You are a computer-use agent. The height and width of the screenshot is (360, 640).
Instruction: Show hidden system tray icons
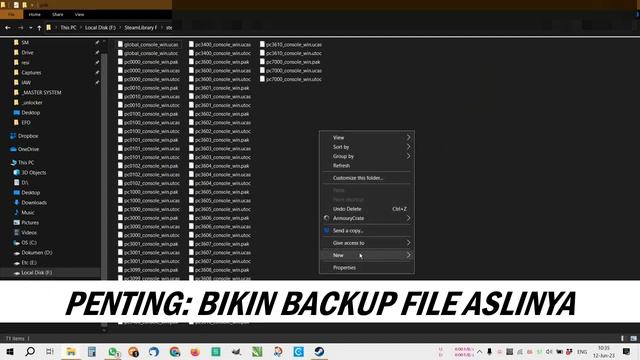(x=480, y=351)
